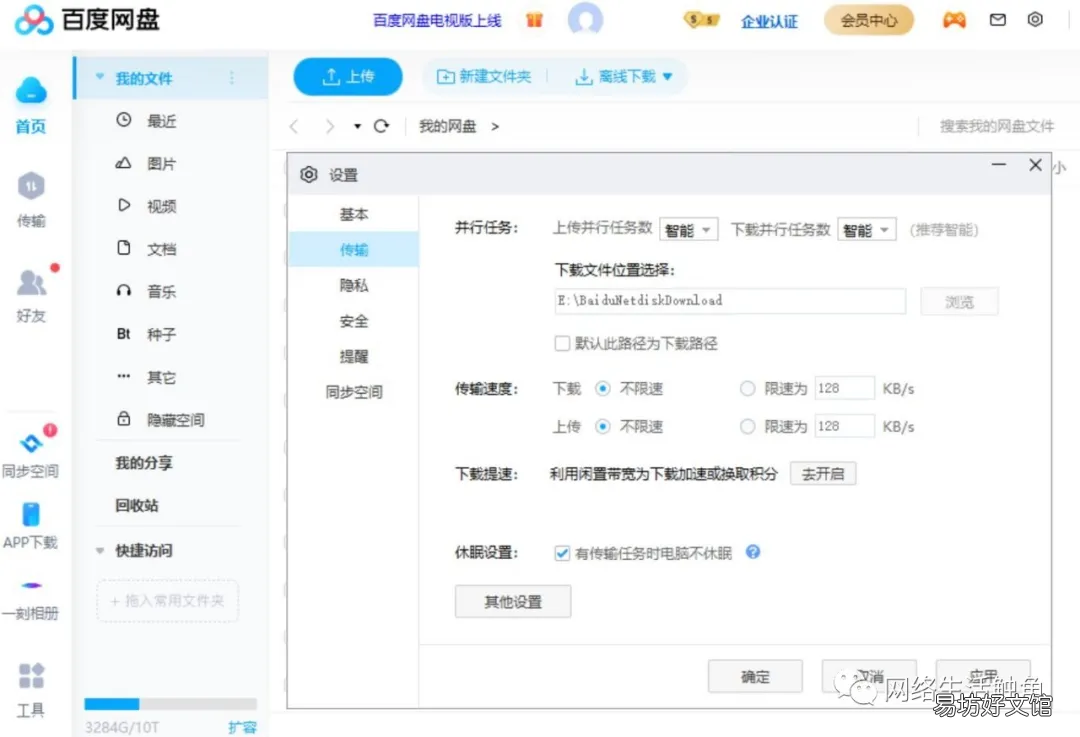Open the user avatar profile

(585, 19)
